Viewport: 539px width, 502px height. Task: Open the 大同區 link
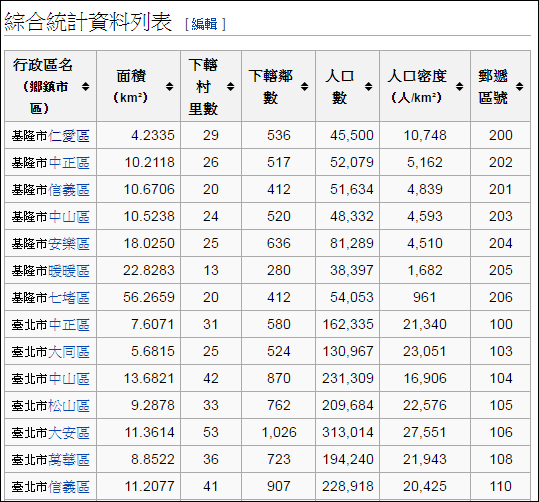click(x=69, y=352)
